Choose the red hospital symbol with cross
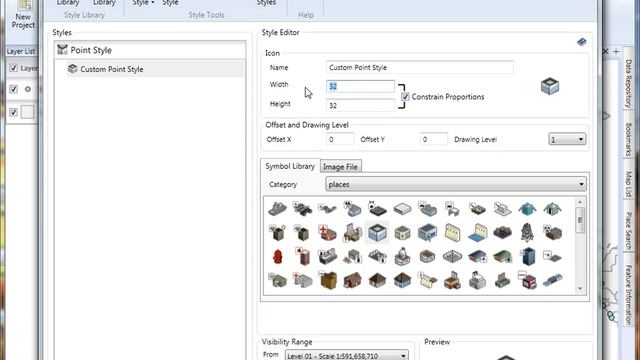 (x=327, y=233)
